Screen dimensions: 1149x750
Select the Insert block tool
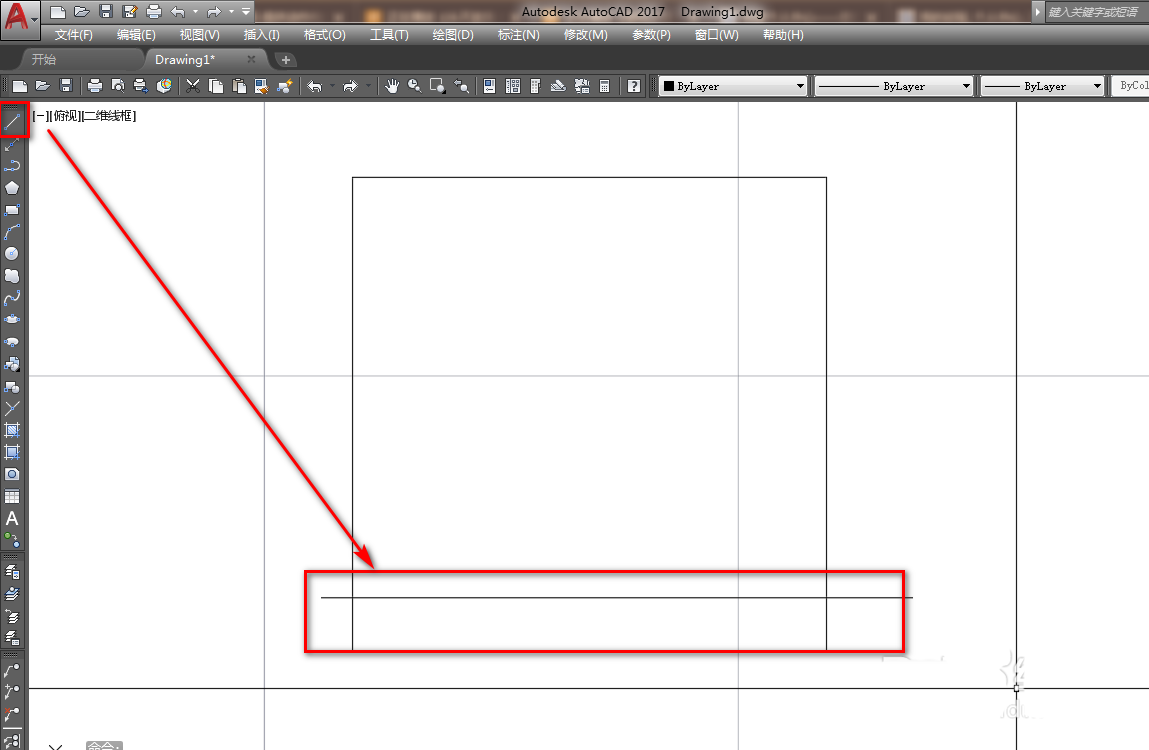[x=12, y=364]
